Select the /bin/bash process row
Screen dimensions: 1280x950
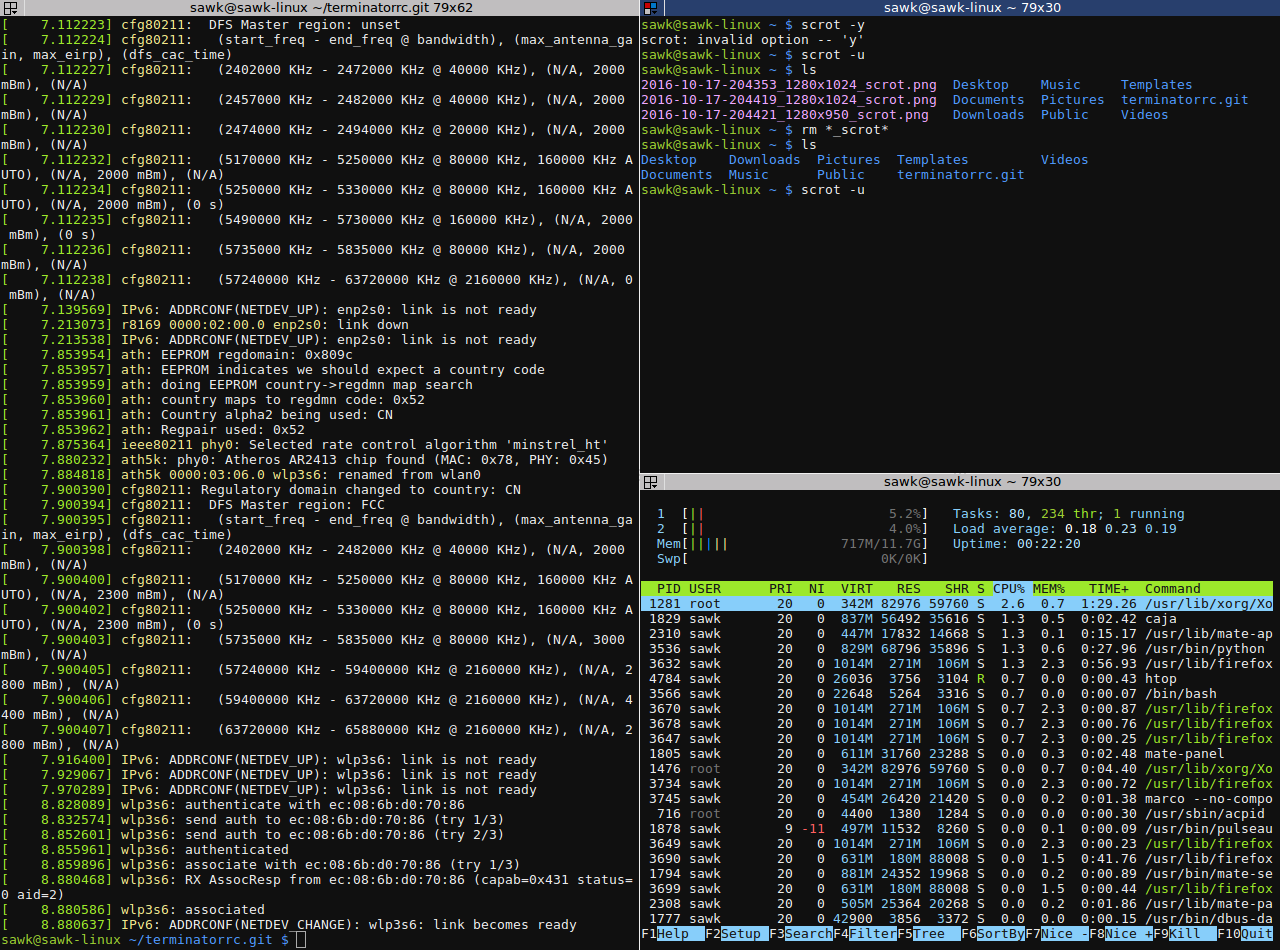pos(957,694)
